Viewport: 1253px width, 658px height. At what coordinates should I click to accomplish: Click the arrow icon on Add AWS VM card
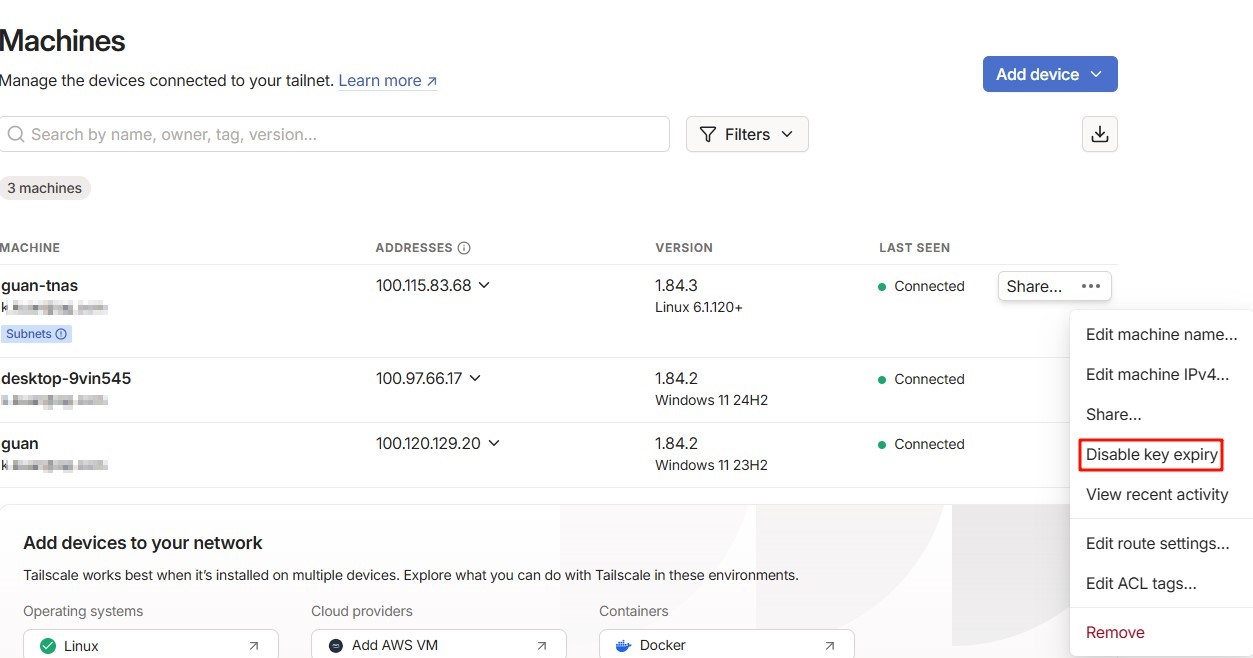542,646
